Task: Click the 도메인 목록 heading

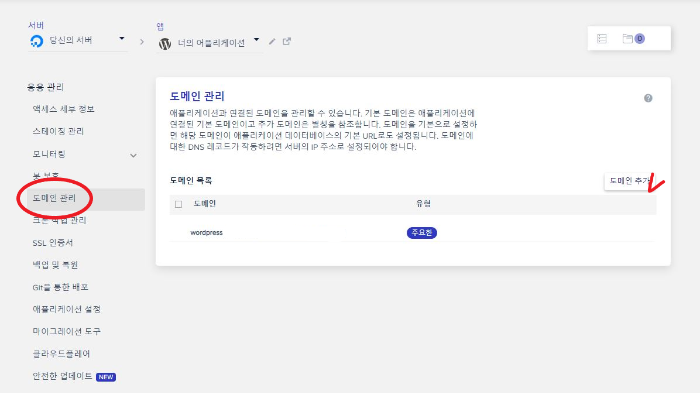Action: 191,180
